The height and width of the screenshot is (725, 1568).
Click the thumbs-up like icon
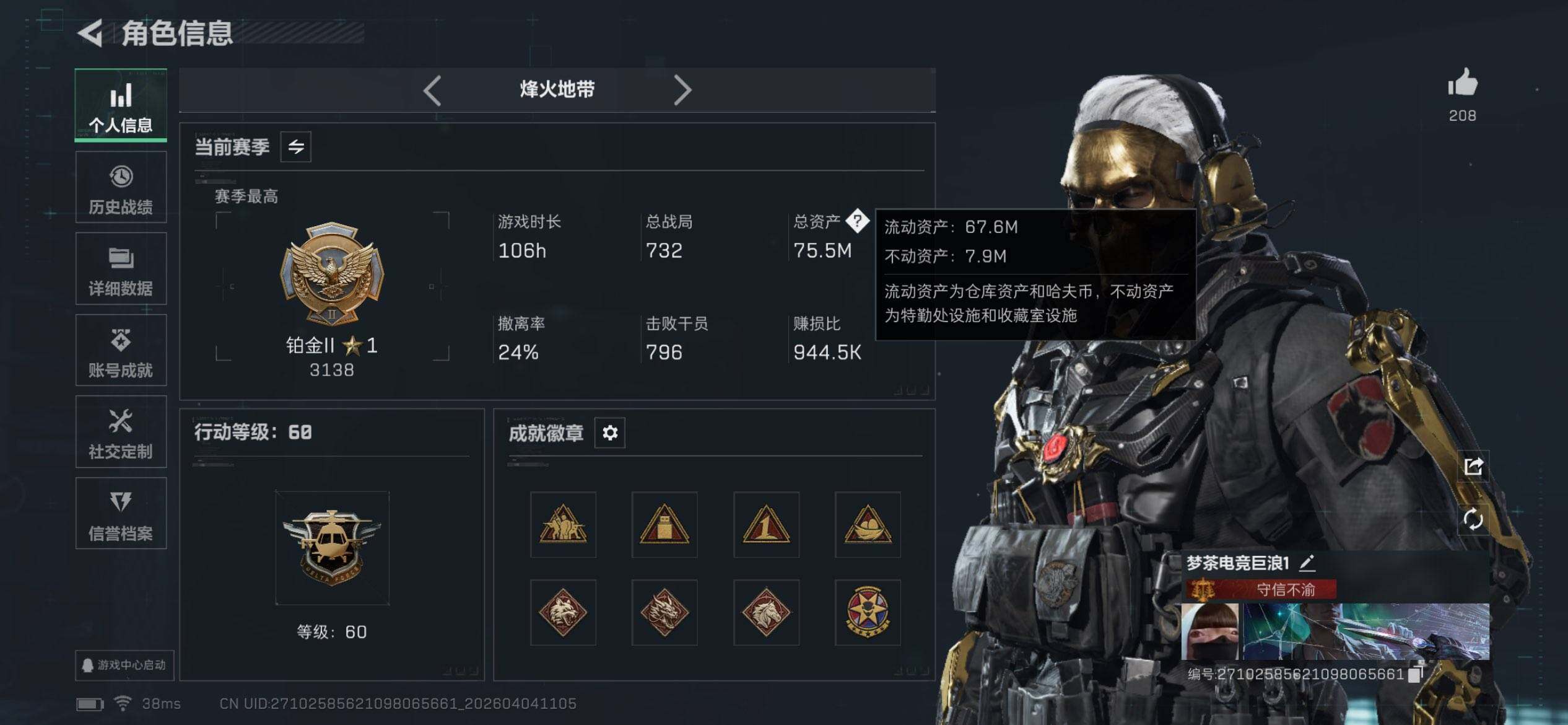pyautogui.click(x=1462, y=82)
